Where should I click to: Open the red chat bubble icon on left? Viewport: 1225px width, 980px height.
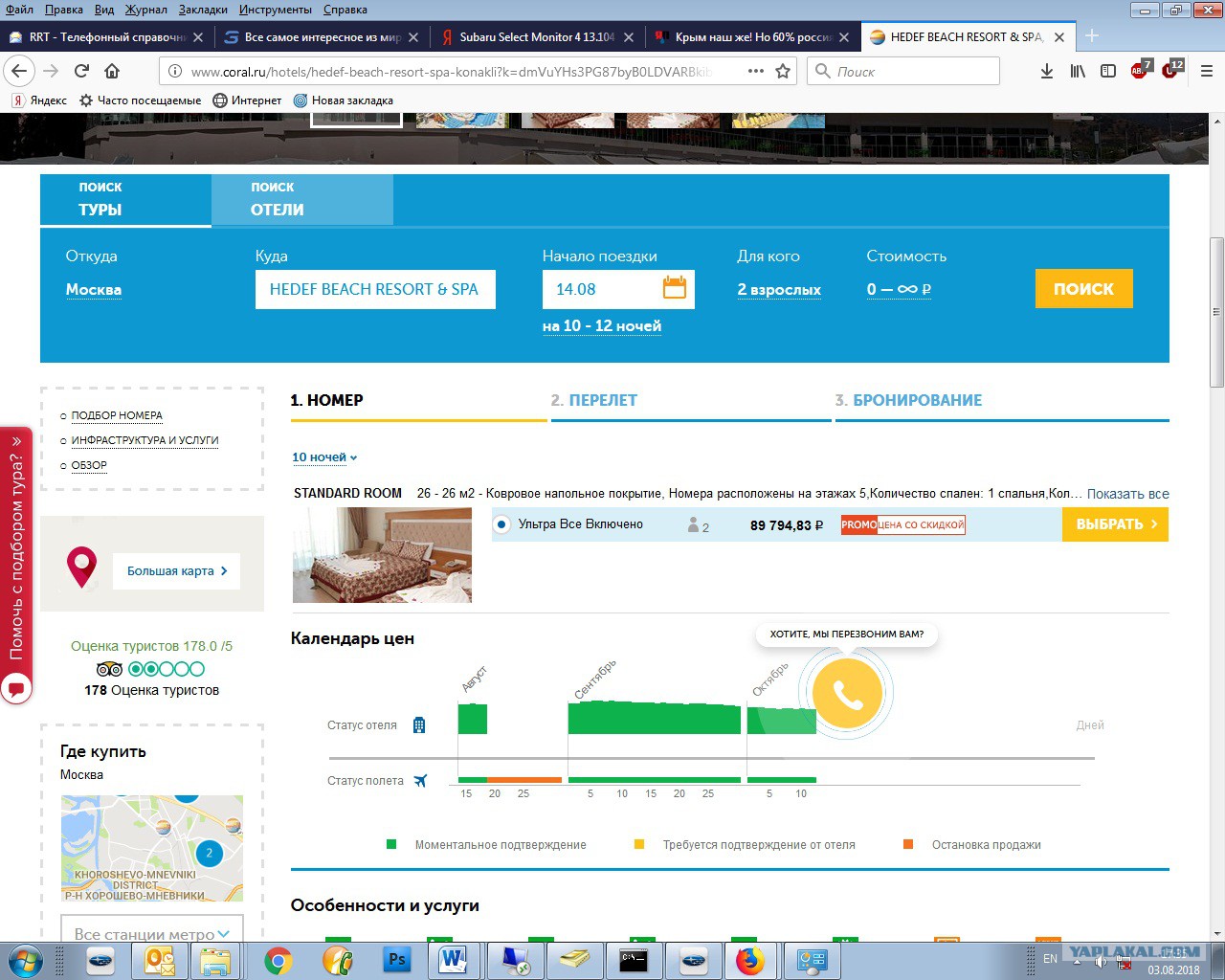[x=16, y=688]
